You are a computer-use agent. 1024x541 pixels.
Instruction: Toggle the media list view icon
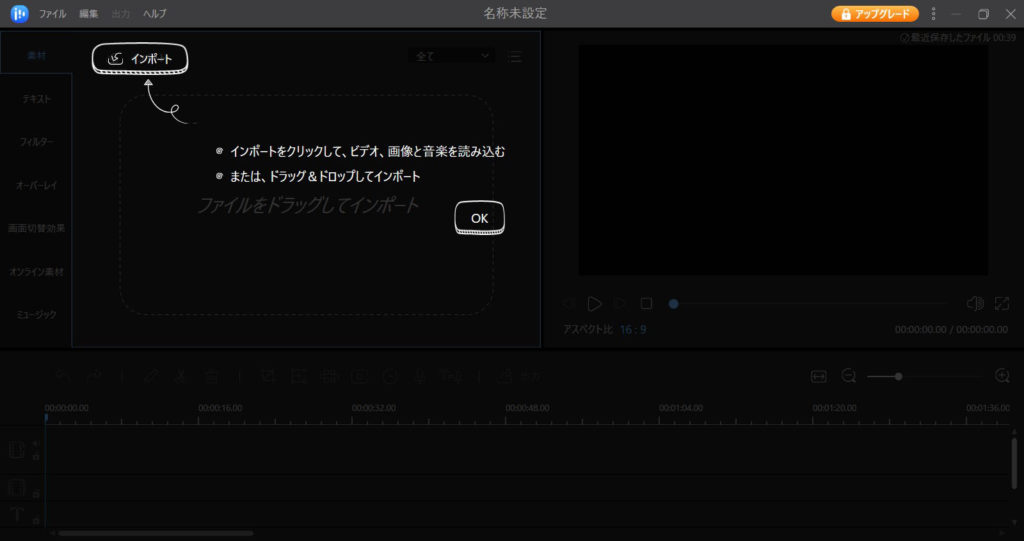click(515, 57)
